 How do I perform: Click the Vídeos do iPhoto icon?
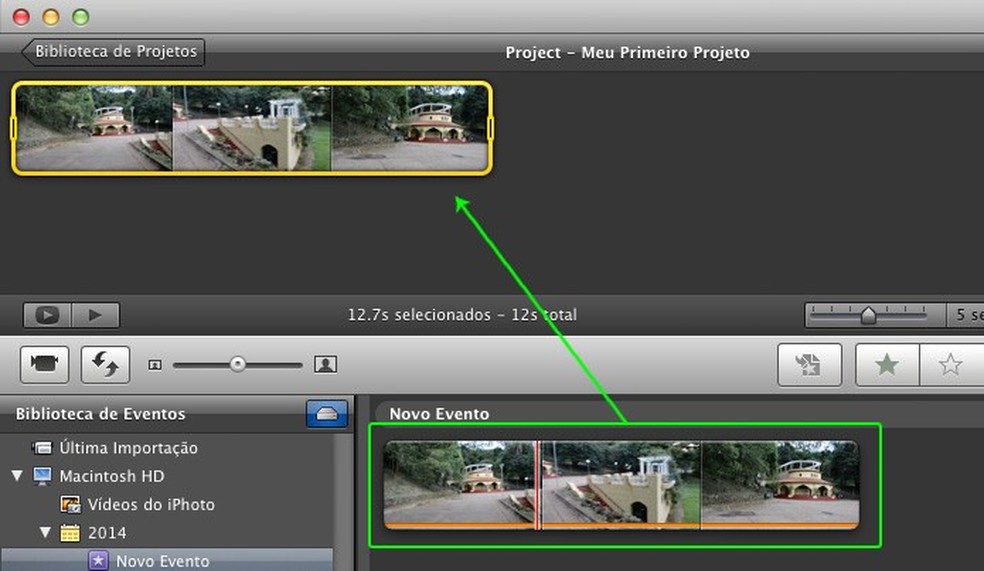(x=70, y=504)
